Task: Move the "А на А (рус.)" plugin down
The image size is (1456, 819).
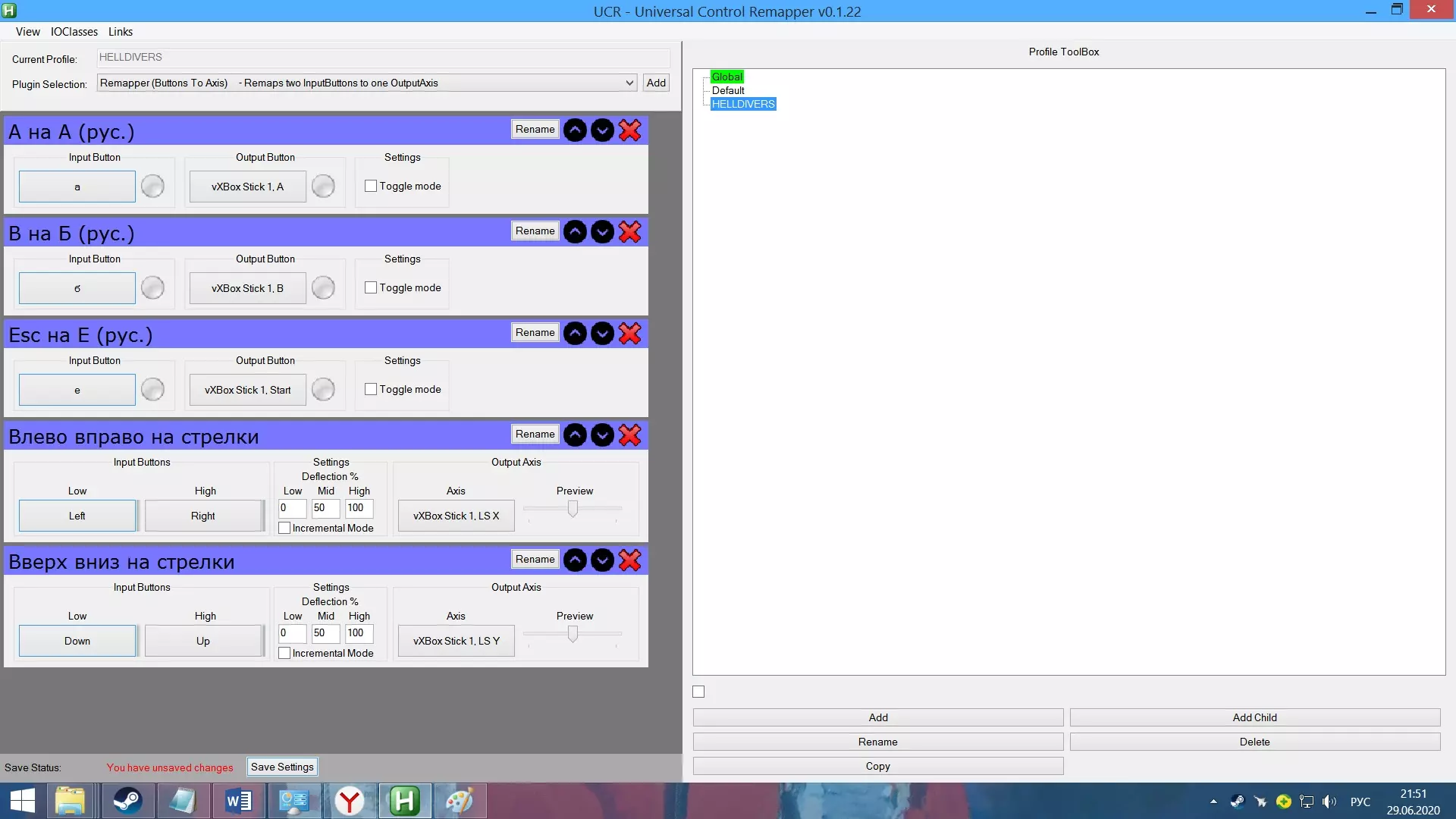Action: [x=602, y=130]
